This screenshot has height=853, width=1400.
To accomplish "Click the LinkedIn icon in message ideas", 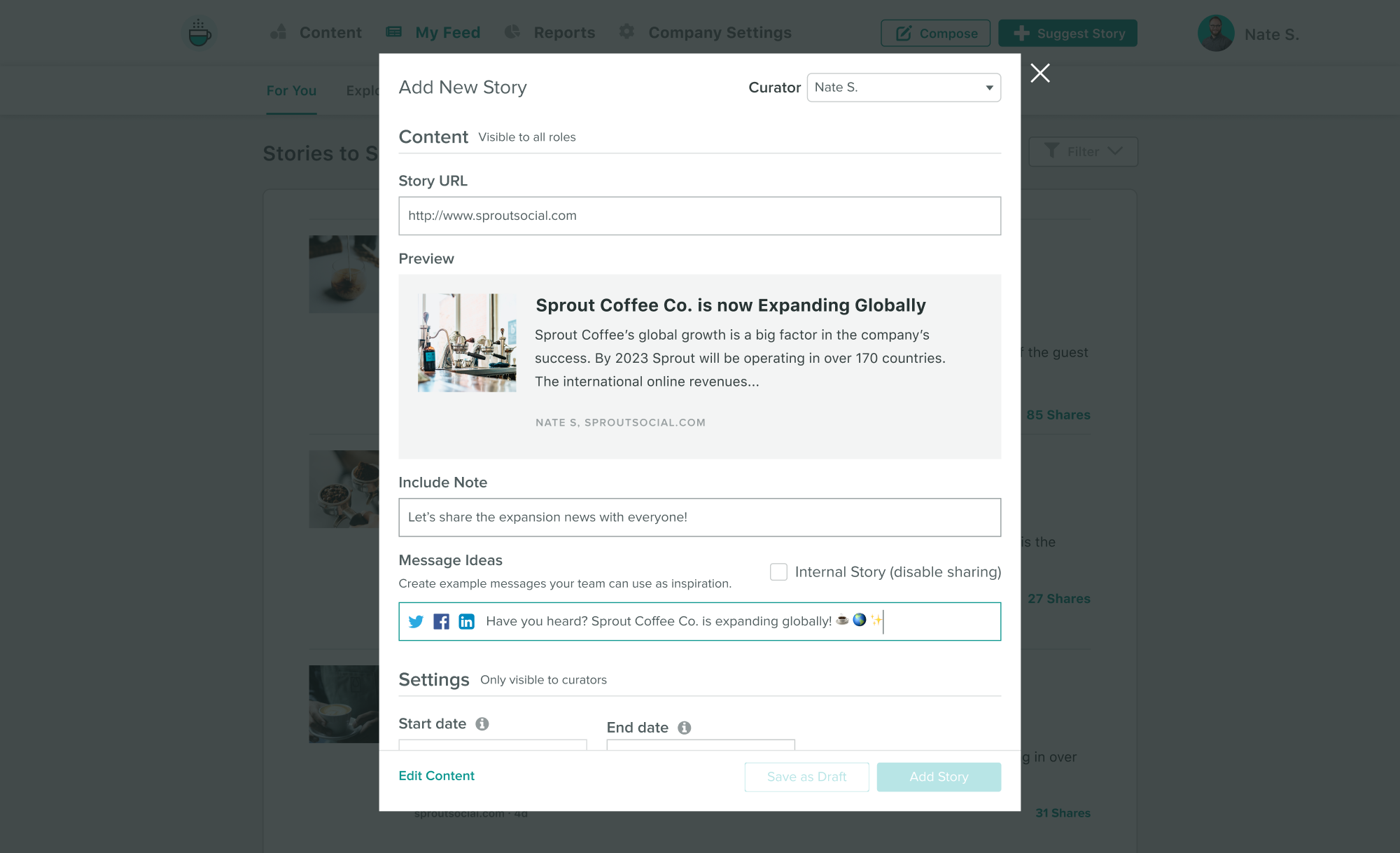I will click(465, 620).
